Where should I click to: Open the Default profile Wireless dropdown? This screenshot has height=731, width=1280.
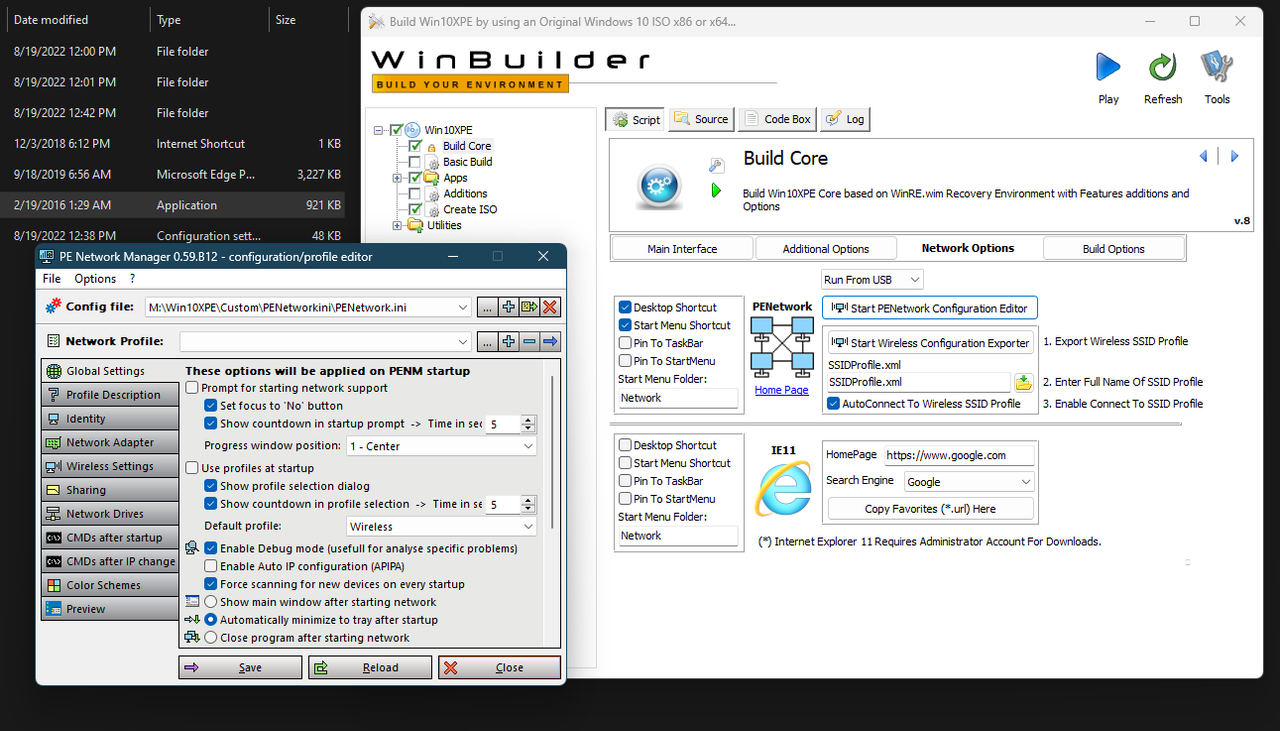click(441, 526)
